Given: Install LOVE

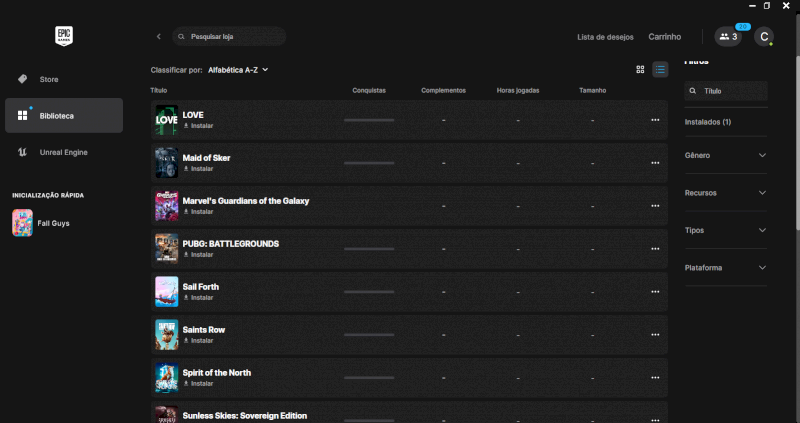Looking at the screenshot, I should tap(198, 126).
